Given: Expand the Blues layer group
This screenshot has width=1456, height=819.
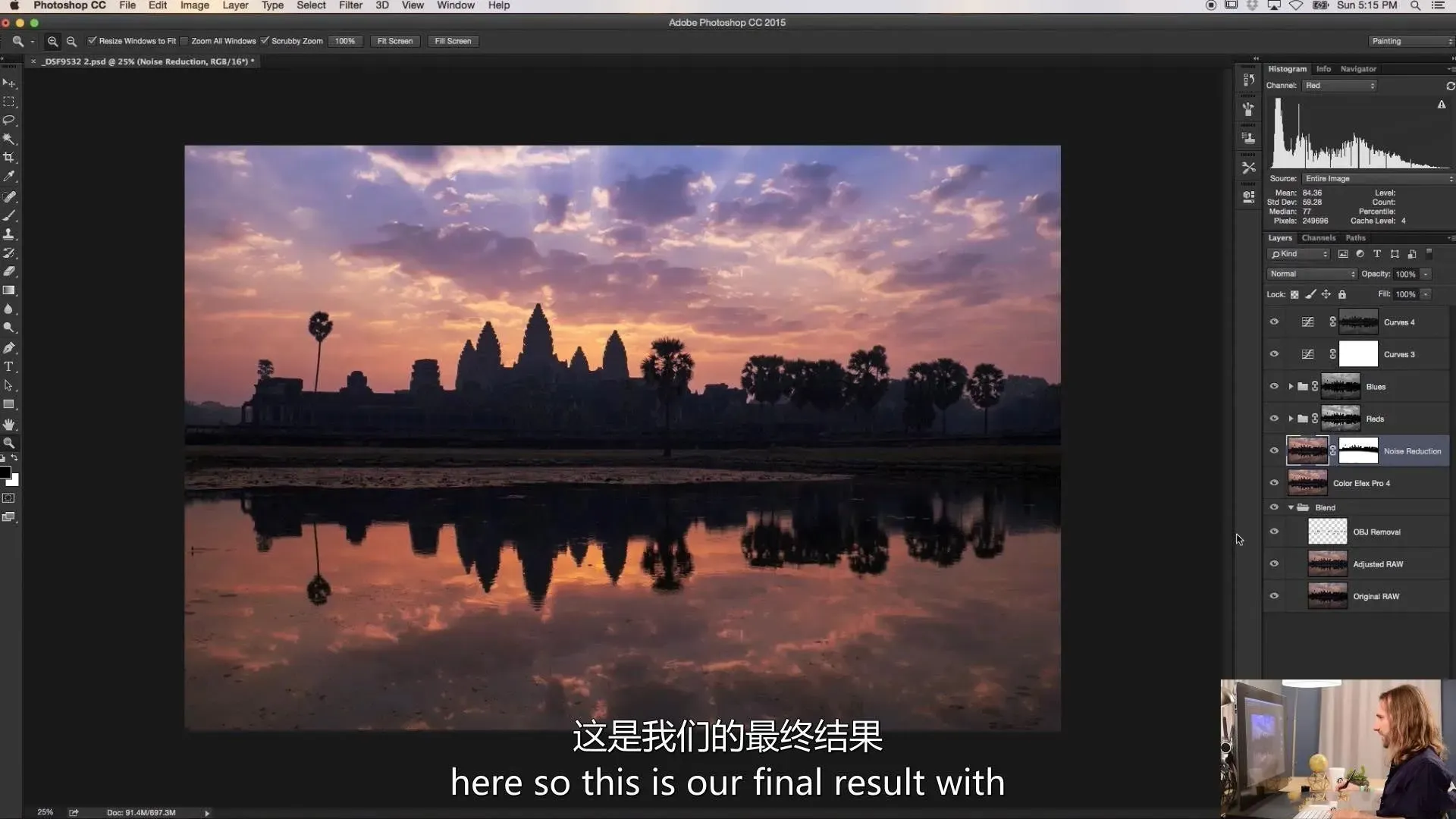Looking at the screenshot, I should 1291,387.
